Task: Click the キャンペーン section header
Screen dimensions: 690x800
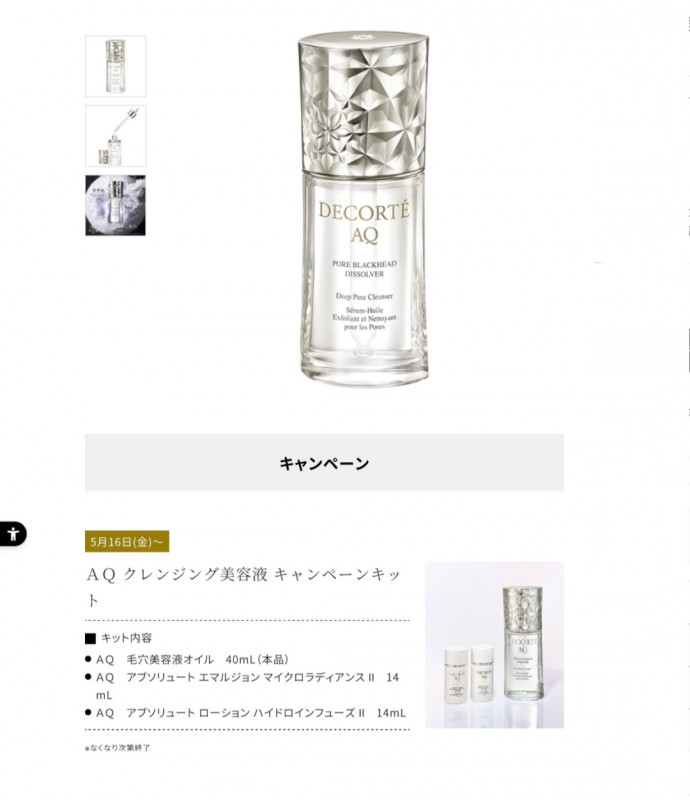Action: tap(324, 463)
